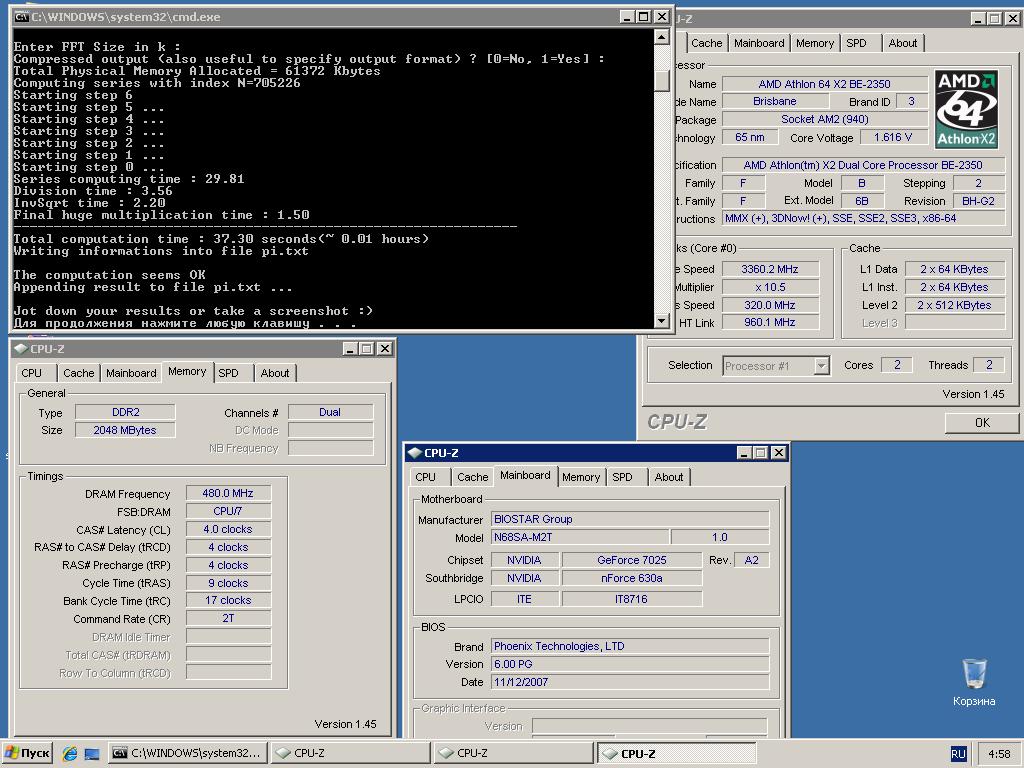Click the 2 x 512 KBytes Level 2 field
The height and width of the screenshot is (768, 1024).
[954, 305]
